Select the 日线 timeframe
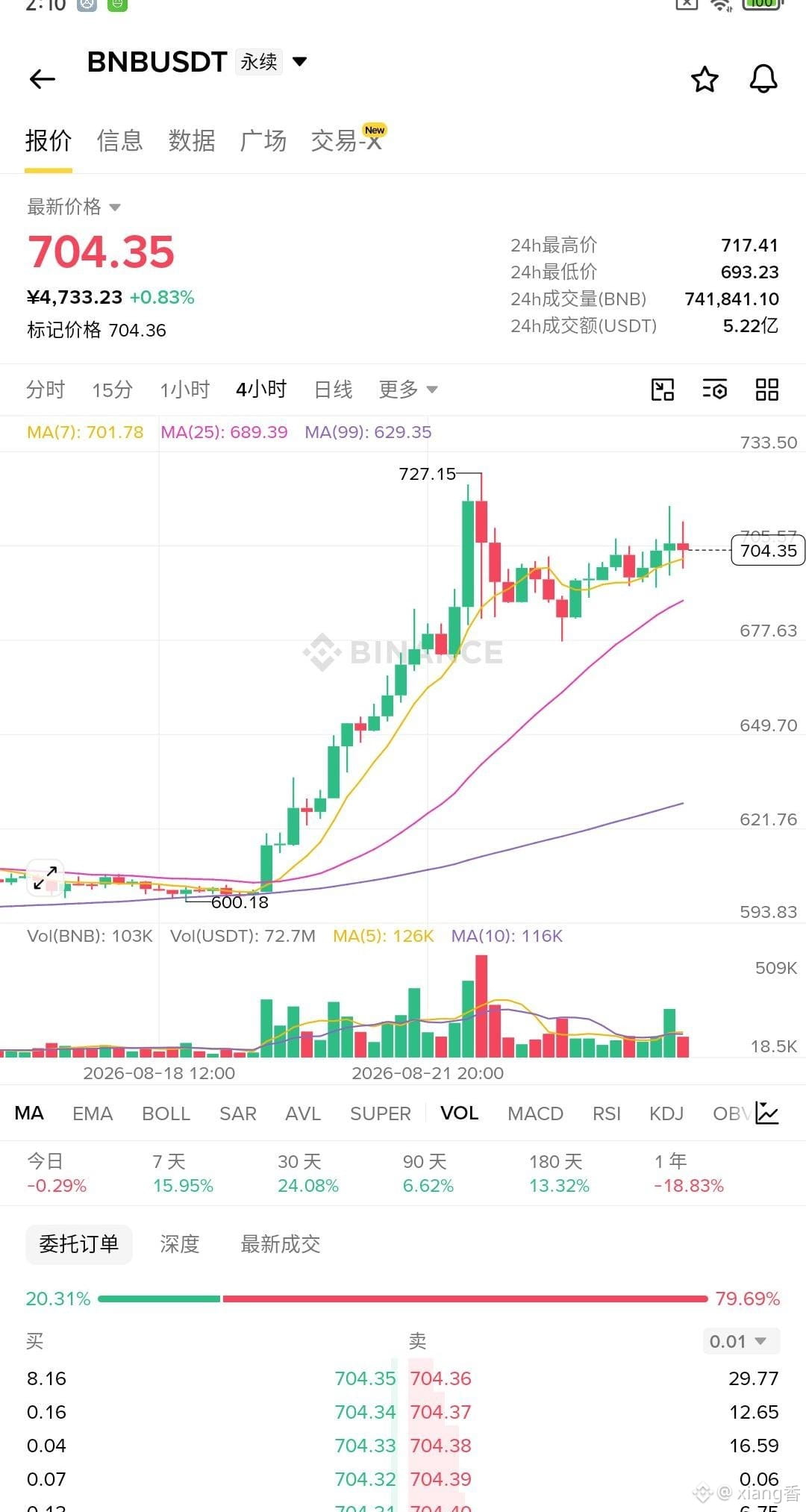The height and width of the screenshot is (1512, 806). tap(333, 390)
